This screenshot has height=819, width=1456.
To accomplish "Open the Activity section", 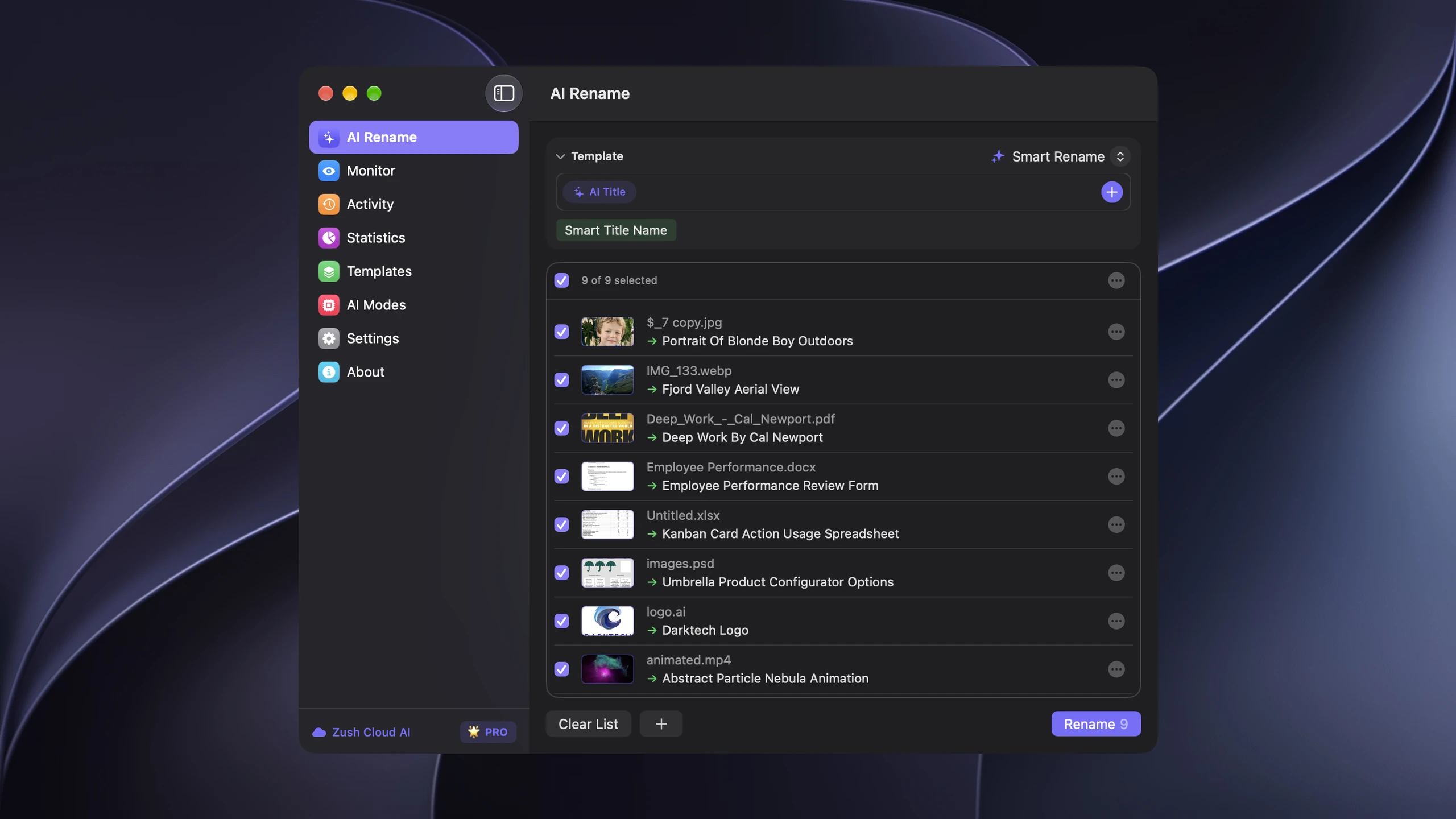I will click(x=413, y=204).
